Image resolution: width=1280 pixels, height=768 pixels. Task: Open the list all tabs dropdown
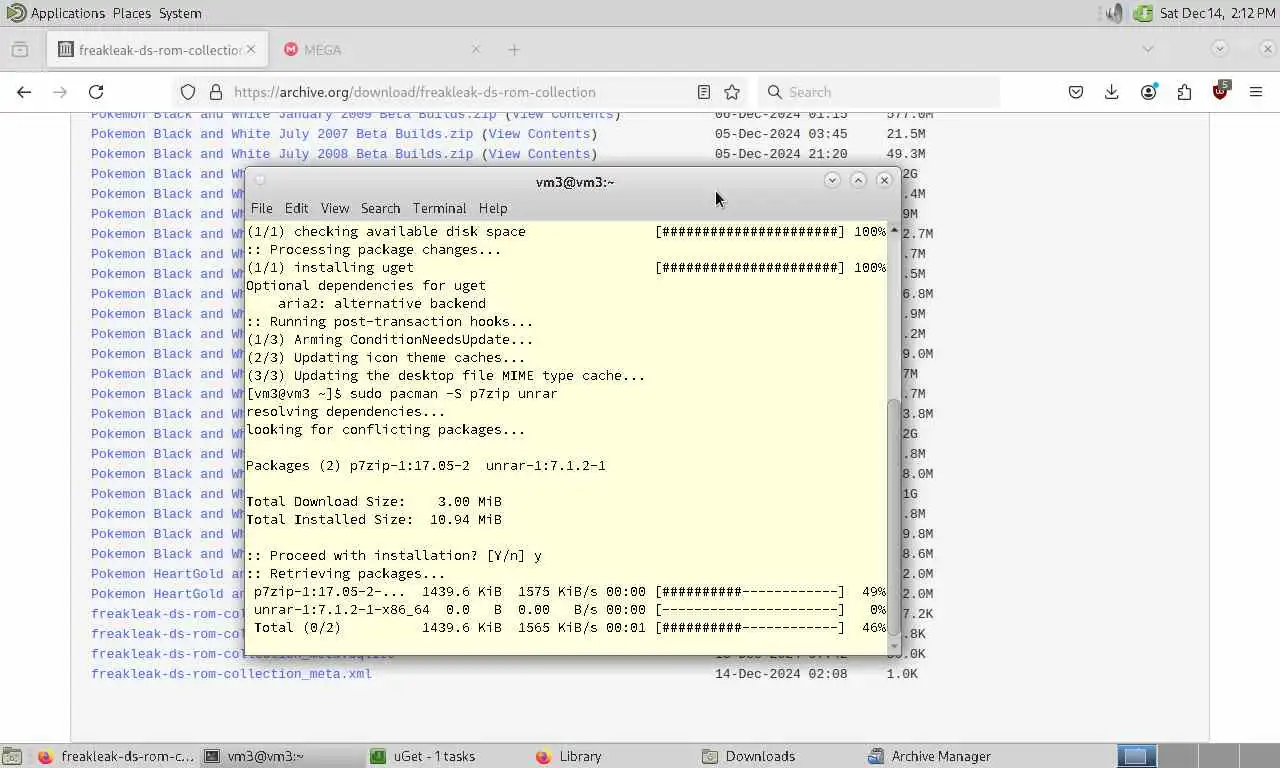(x=1148, y=49)
